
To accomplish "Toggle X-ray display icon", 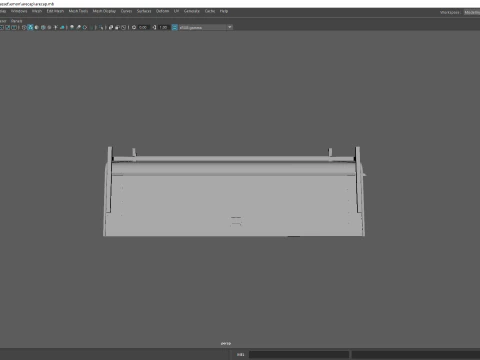I will [111, 27].
